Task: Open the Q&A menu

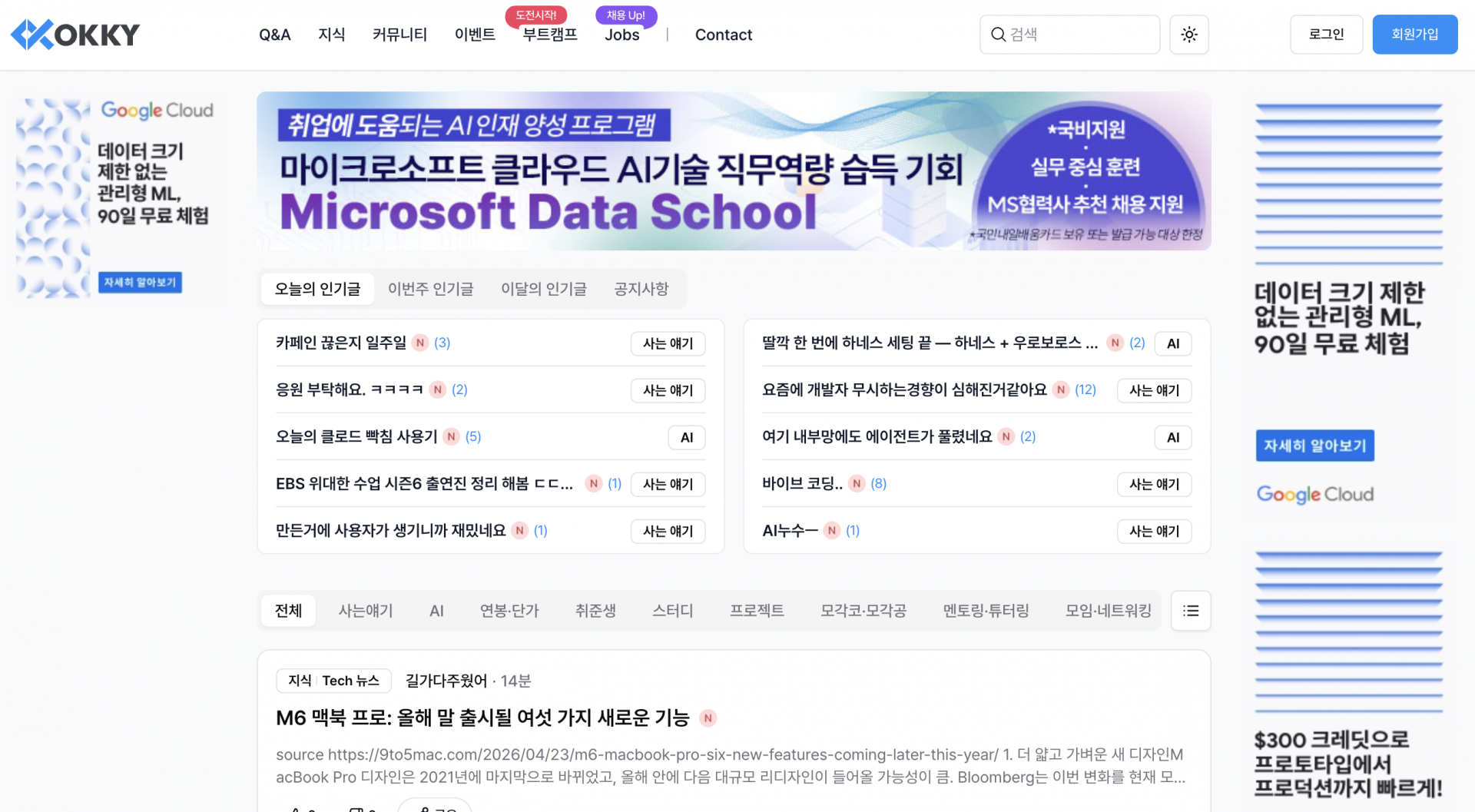Action: point(274,35)
